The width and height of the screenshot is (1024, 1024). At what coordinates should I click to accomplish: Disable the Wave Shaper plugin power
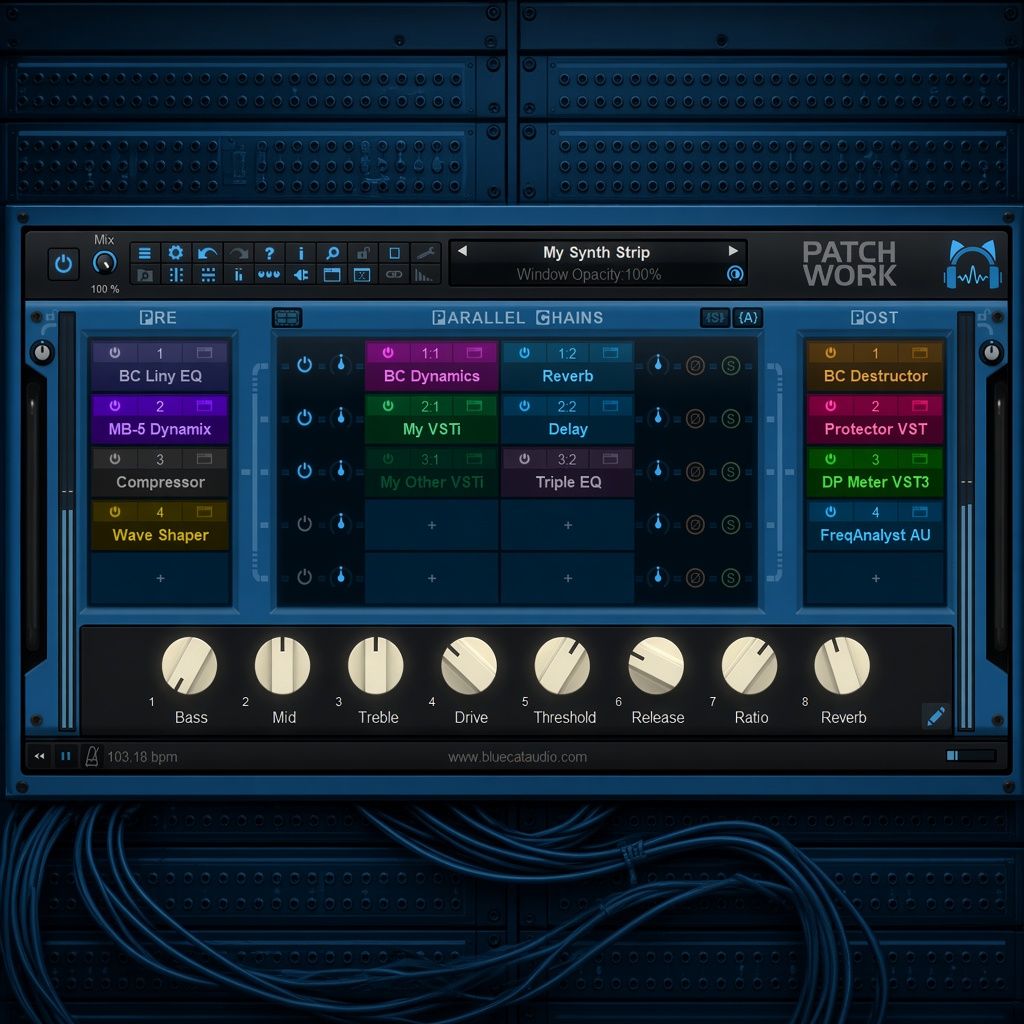(115, 511)
